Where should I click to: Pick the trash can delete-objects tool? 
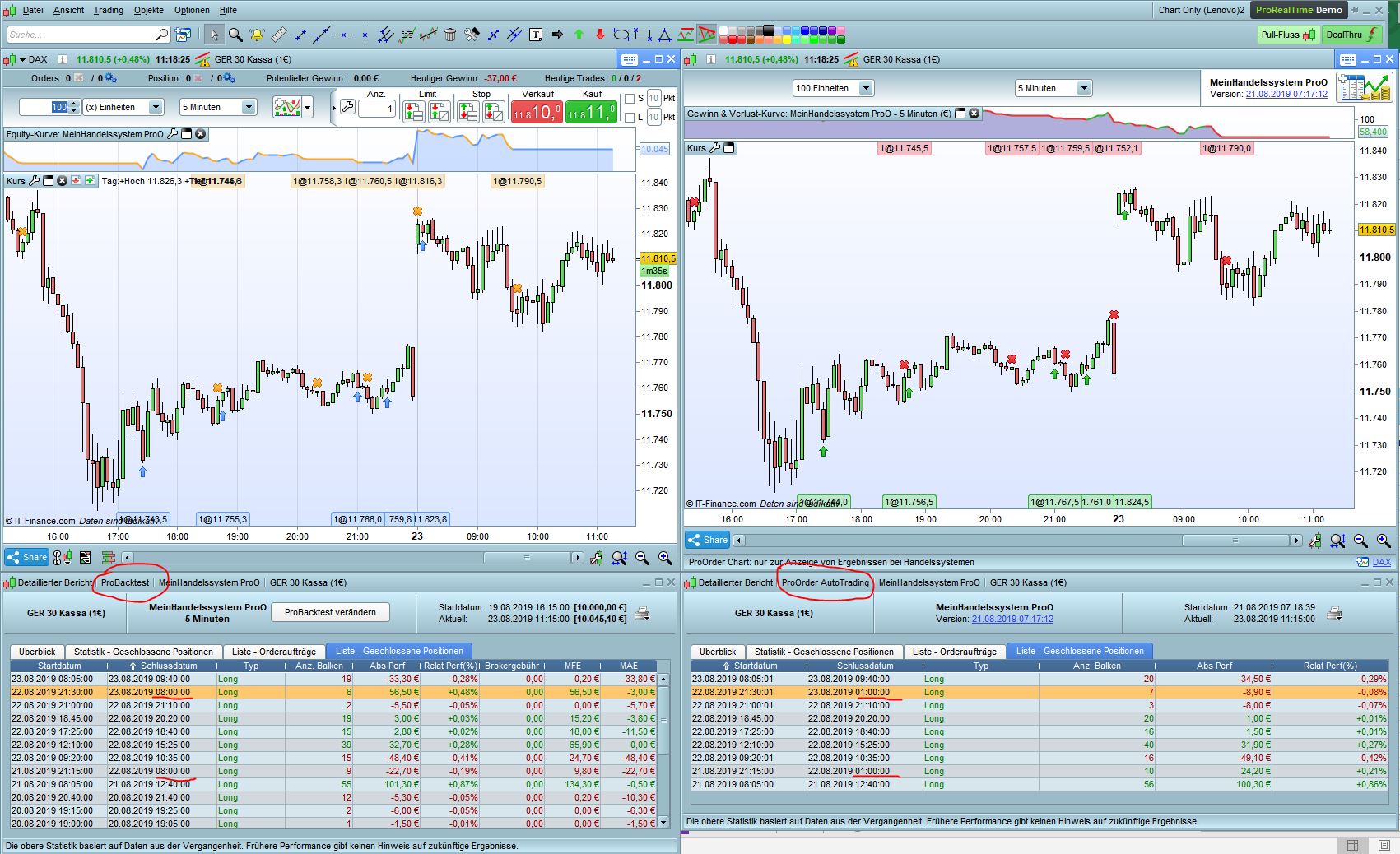point(449,35)
